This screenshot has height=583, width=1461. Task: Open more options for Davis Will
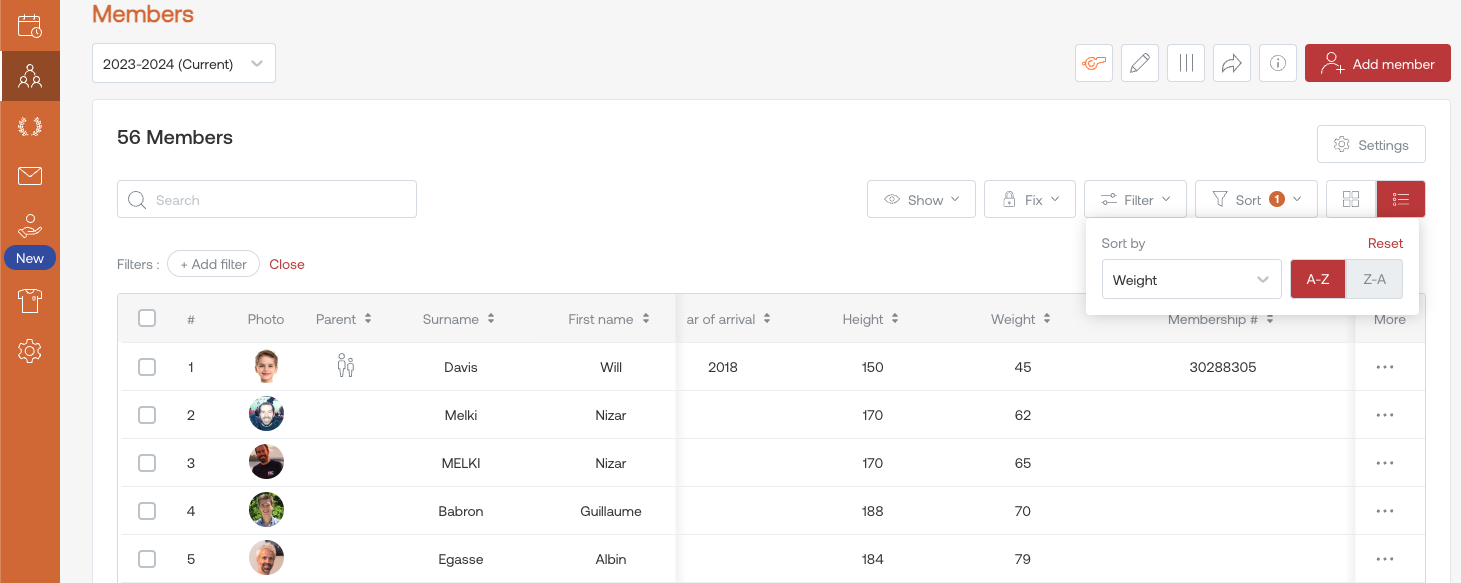point(1385,367)
